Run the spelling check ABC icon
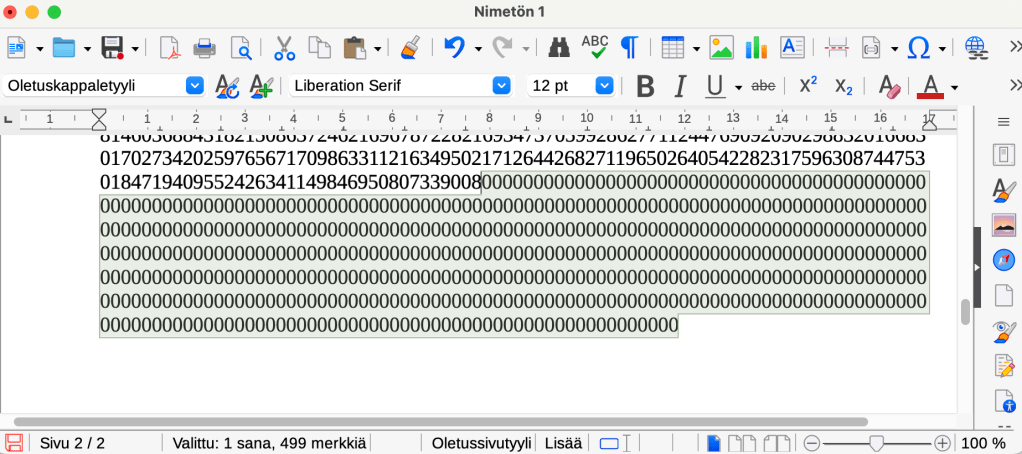The width and height of the screenshot is (1022, 454). (595, 47)
